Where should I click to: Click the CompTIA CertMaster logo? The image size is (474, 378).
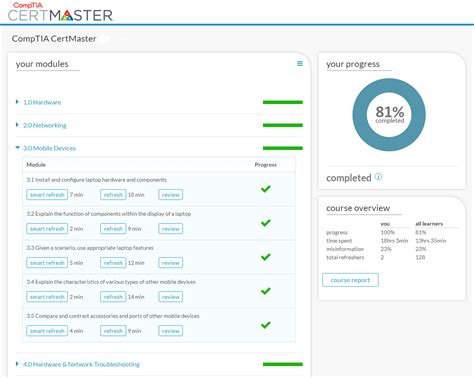pyautogui.click(x=60, y=12)
